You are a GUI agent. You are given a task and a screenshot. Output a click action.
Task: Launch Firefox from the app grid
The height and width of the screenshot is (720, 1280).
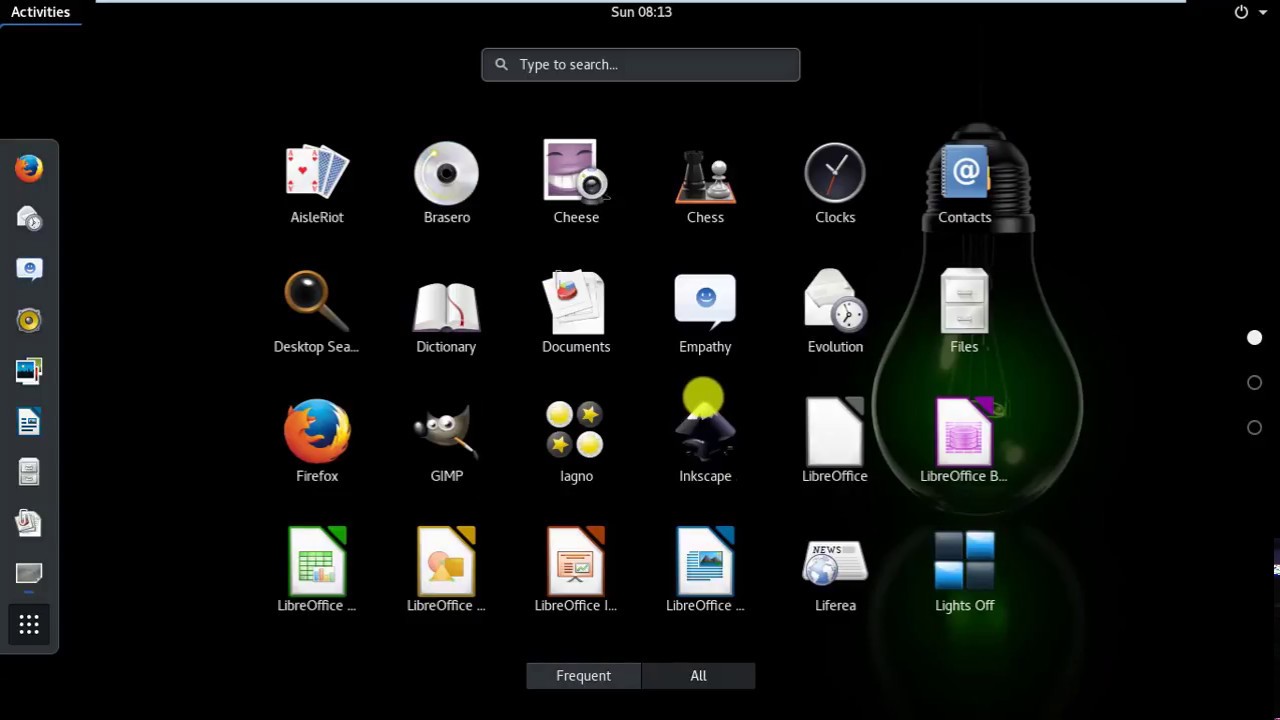[317, 441]
